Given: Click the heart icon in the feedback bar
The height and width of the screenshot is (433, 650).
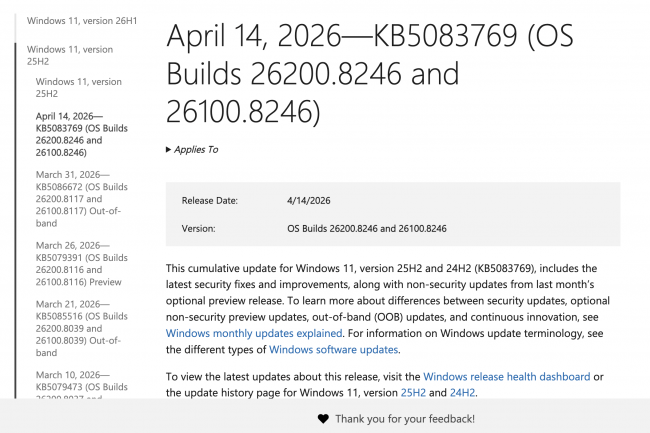Looking at the screenshot, I should tap(322, 418).
